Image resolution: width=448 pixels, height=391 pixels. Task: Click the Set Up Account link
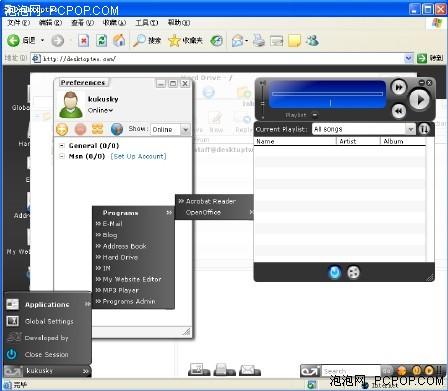[x=138, y=156]
